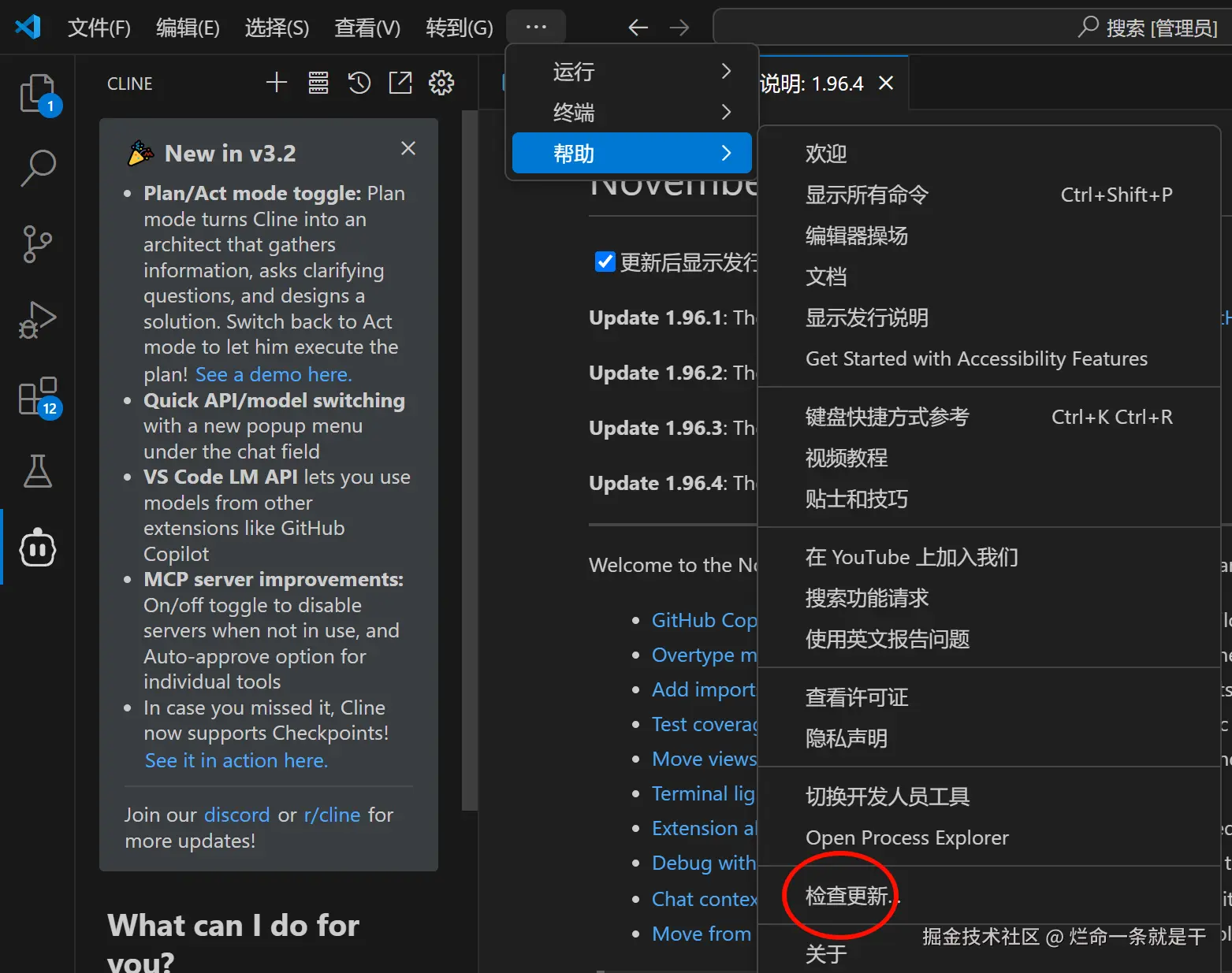The height and width of the screenshot is (973, 1232).
Task: Select 搜索功能请求 menu item
Action: pos(989,598)
